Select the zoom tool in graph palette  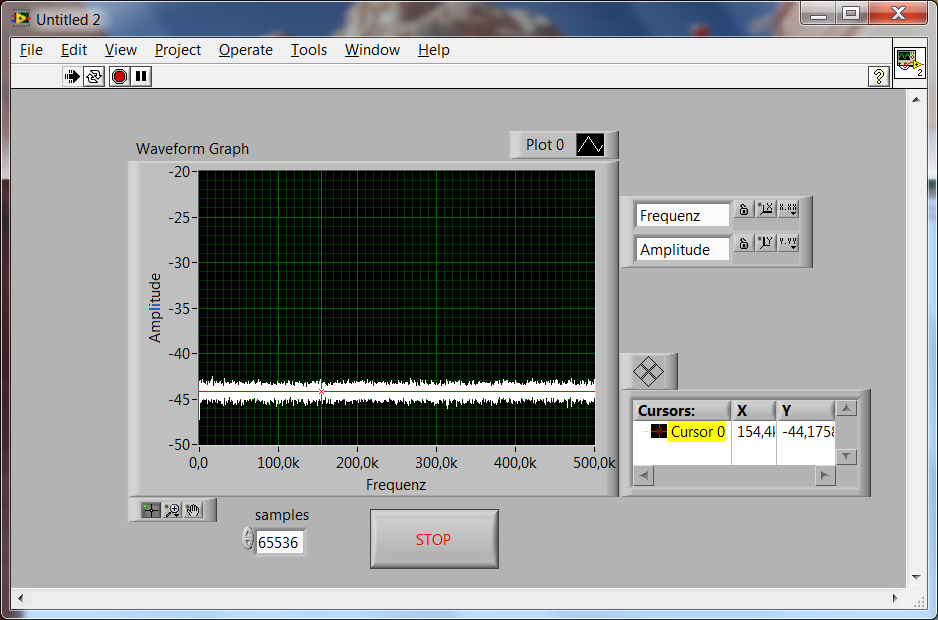(x=172, y=510)
